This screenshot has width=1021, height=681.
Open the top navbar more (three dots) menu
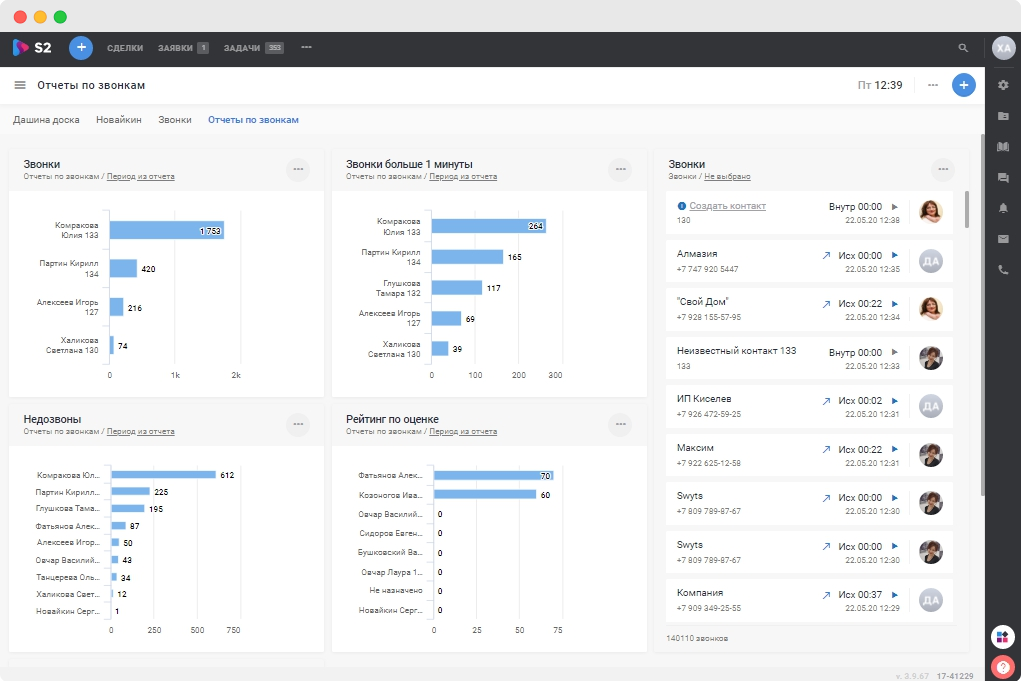tap(306, 48)
